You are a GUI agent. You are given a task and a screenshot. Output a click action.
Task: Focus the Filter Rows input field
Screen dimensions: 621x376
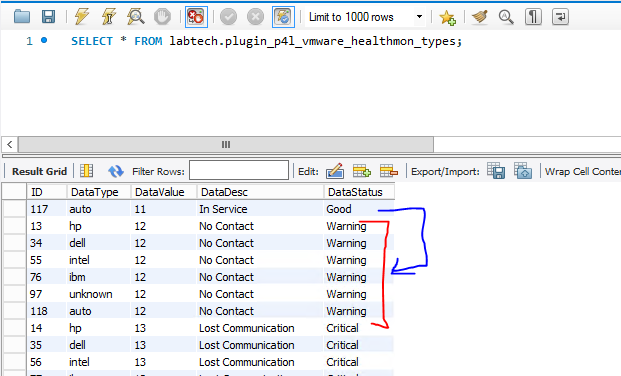[x=239, y=170]
